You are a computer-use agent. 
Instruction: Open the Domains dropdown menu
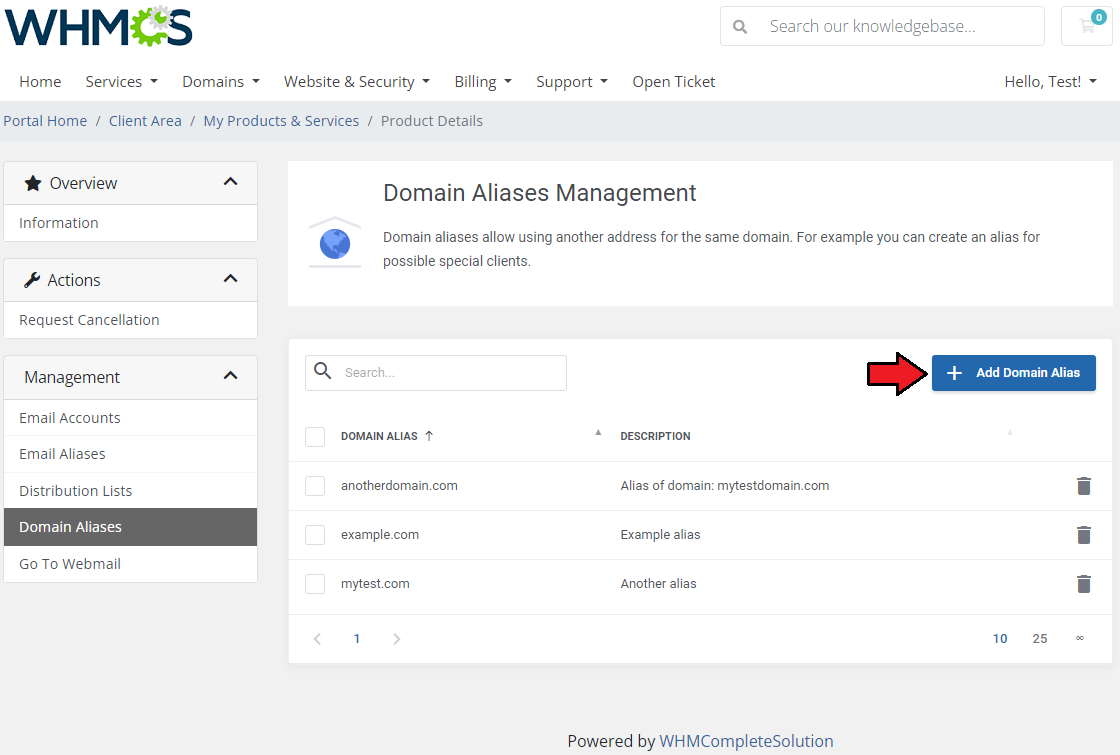click(221, 81)
